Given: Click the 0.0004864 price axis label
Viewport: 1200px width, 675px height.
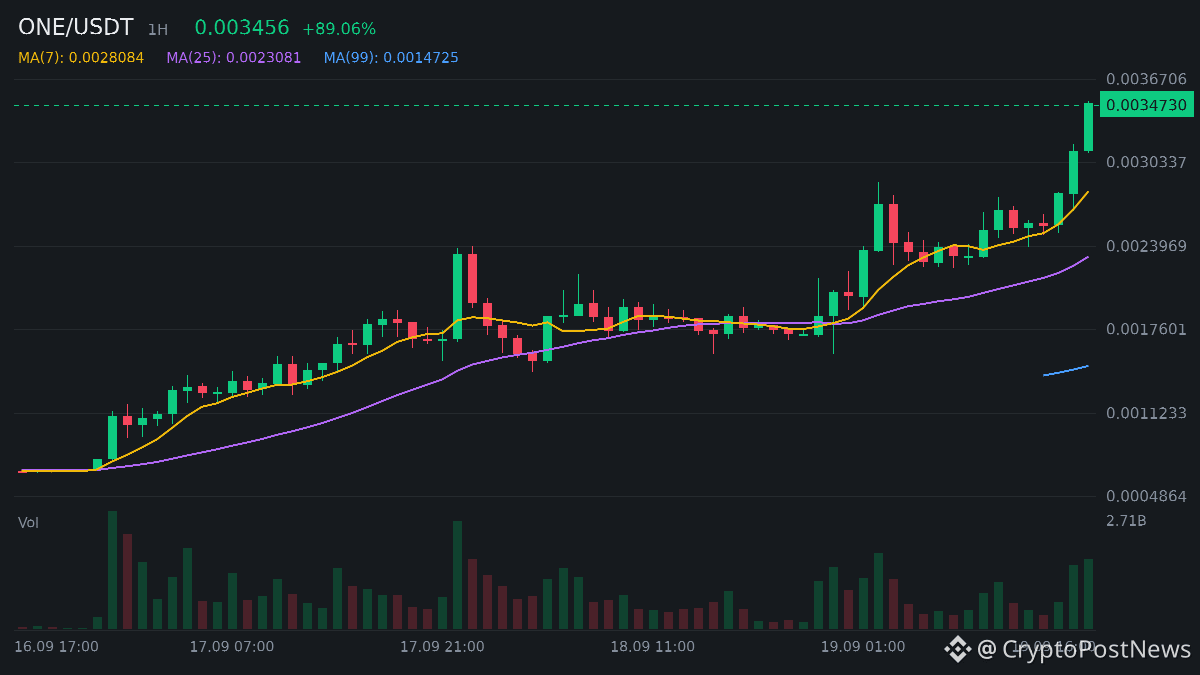Looking at the screenshot, I should click(1146, 496).
